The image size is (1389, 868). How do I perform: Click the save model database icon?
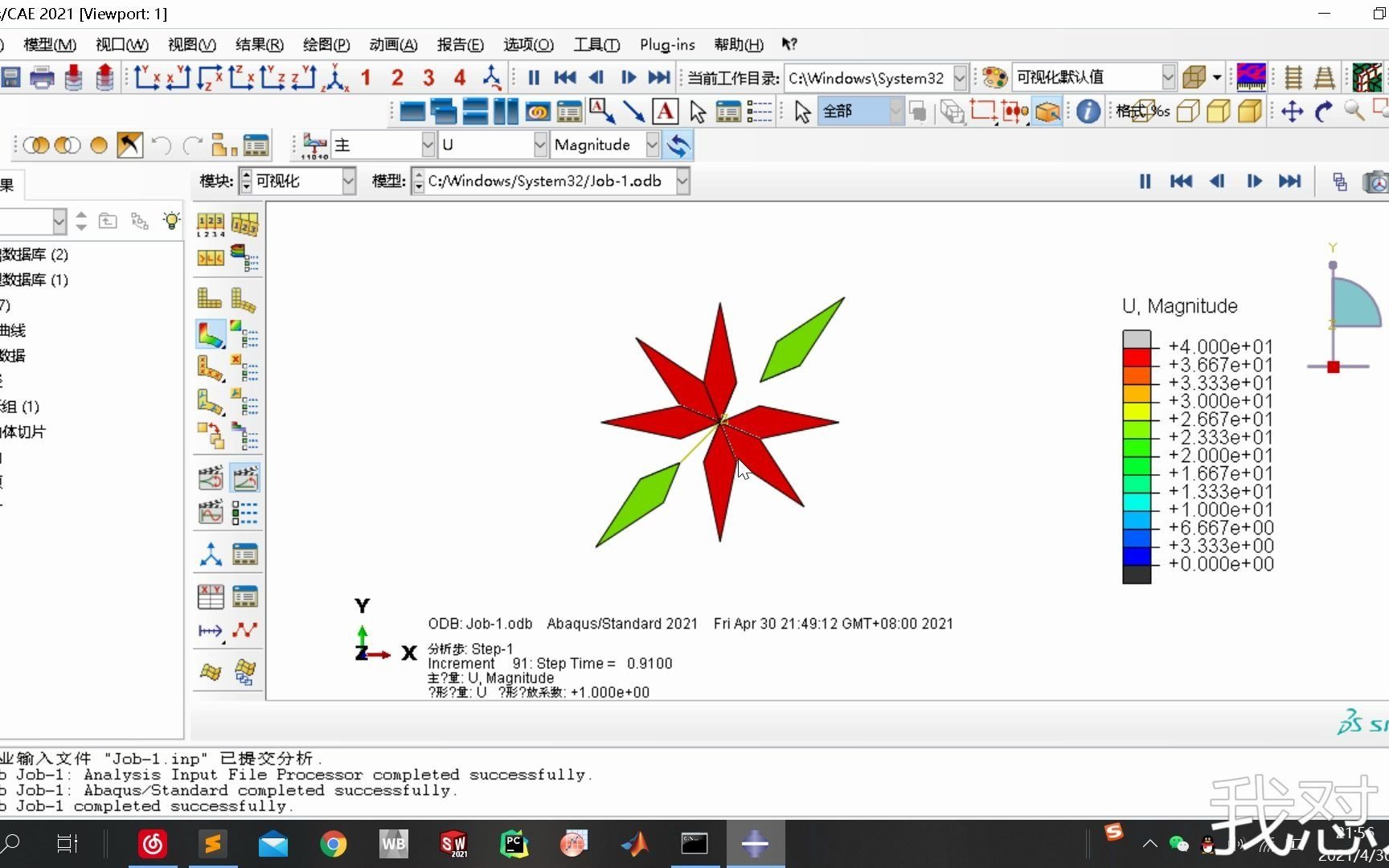coord(10,77)
